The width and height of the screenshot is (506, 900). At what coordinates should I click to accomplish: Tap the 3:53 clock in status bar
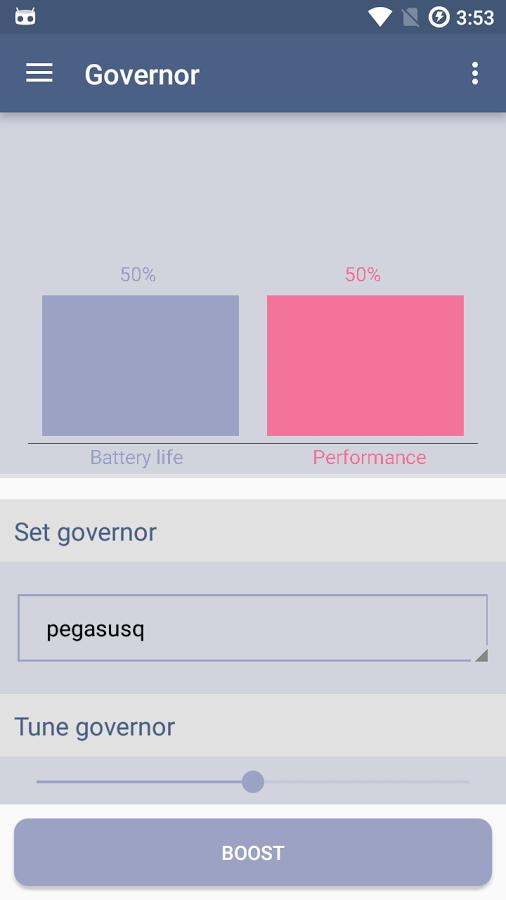(475, 18)
